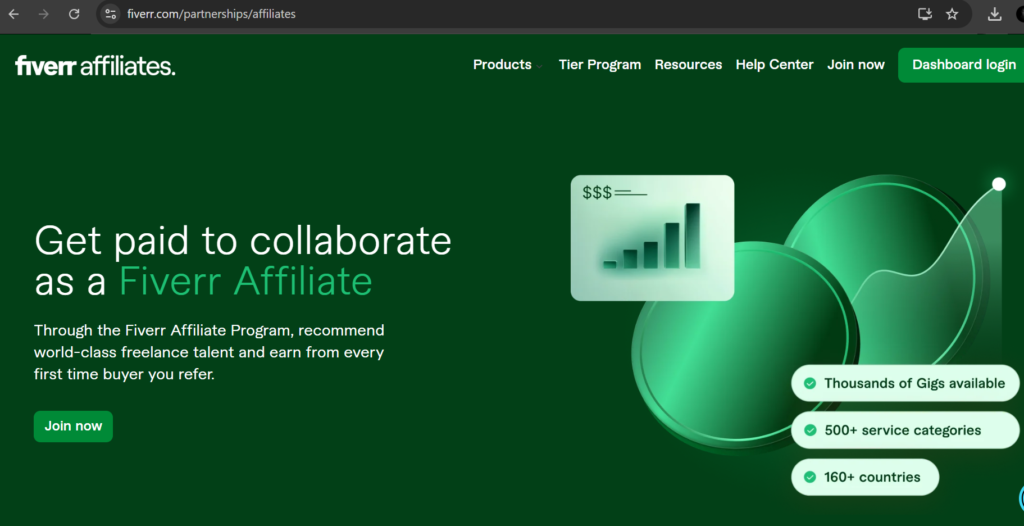Screen dimensions: 1024x526
Task: Open site information icon in address bar
Action: tap(110, 14)
